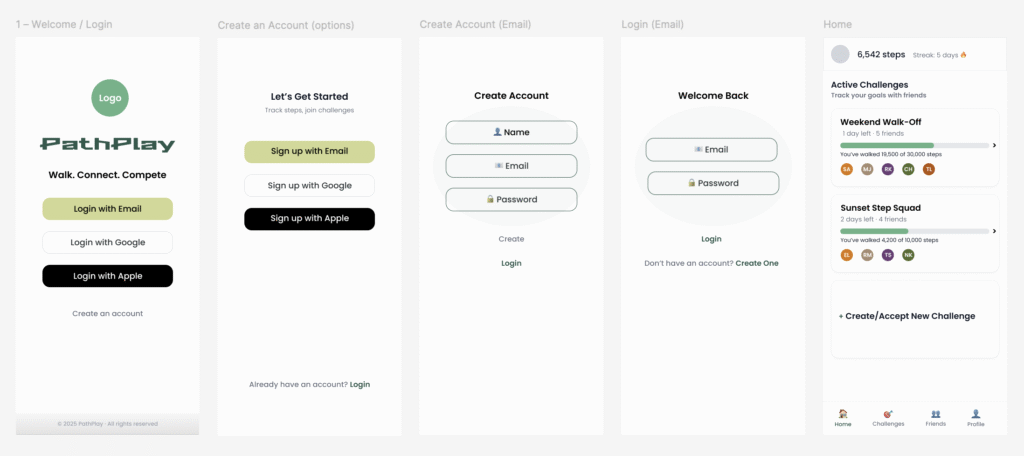Click the Password field under Welcome Back
Image resolution: width=1024 pixels, height=456 pixels.
click(713, 183)
